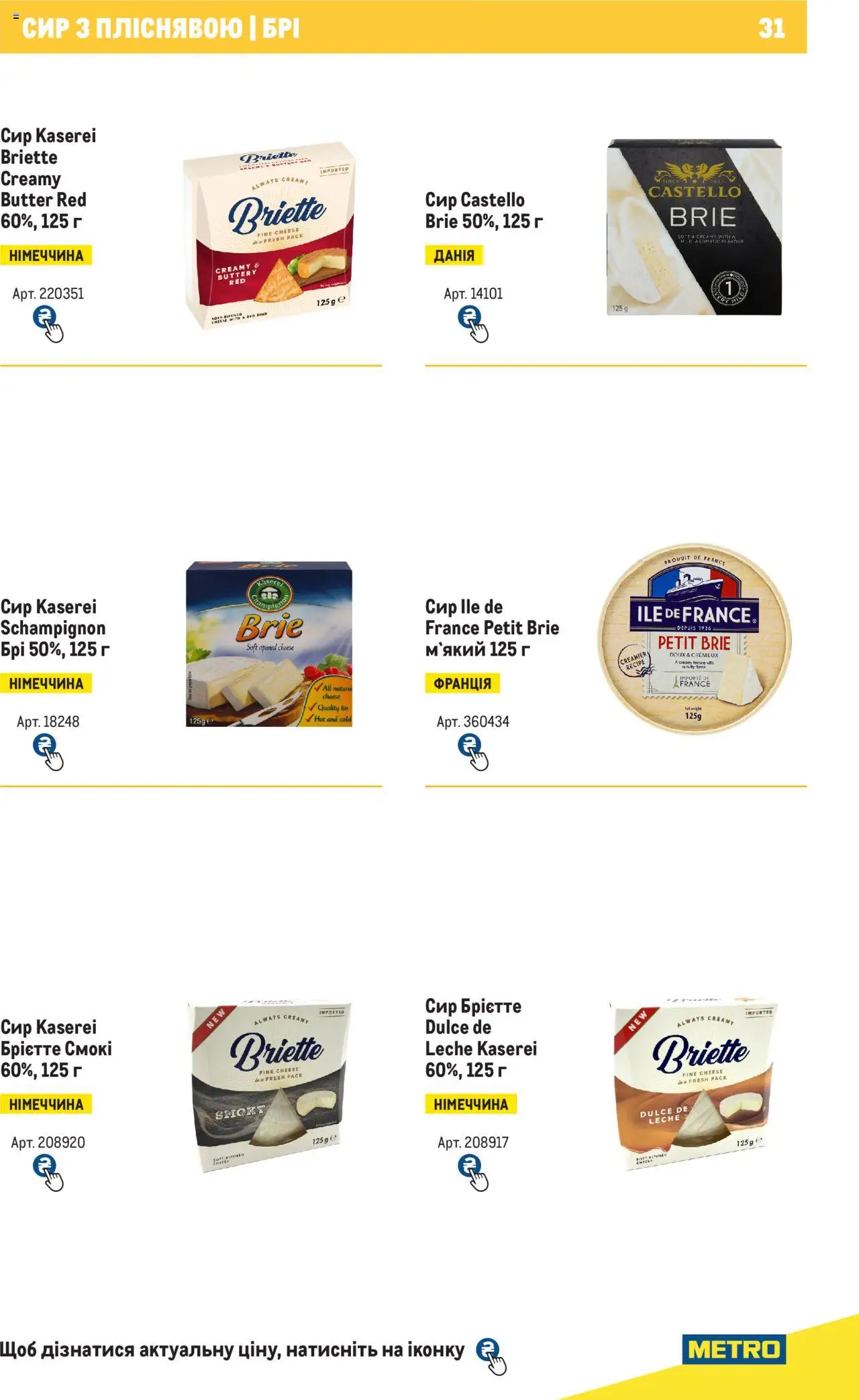Open Kaserei Champignon Brie product image
This screenshot has width=859, height=1400.
click(269, 644)
